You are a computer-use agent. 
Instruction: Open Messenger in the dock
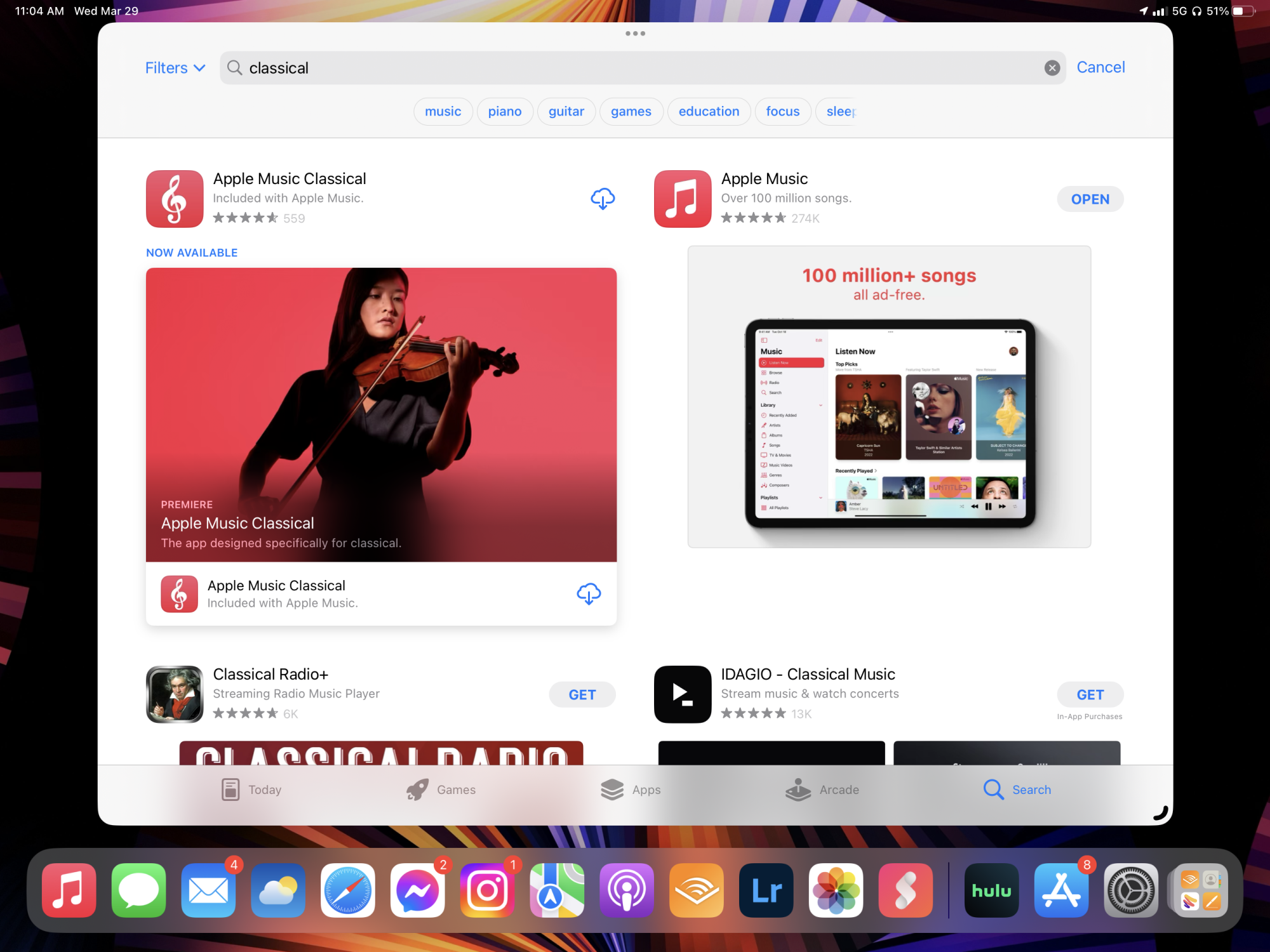418,890
